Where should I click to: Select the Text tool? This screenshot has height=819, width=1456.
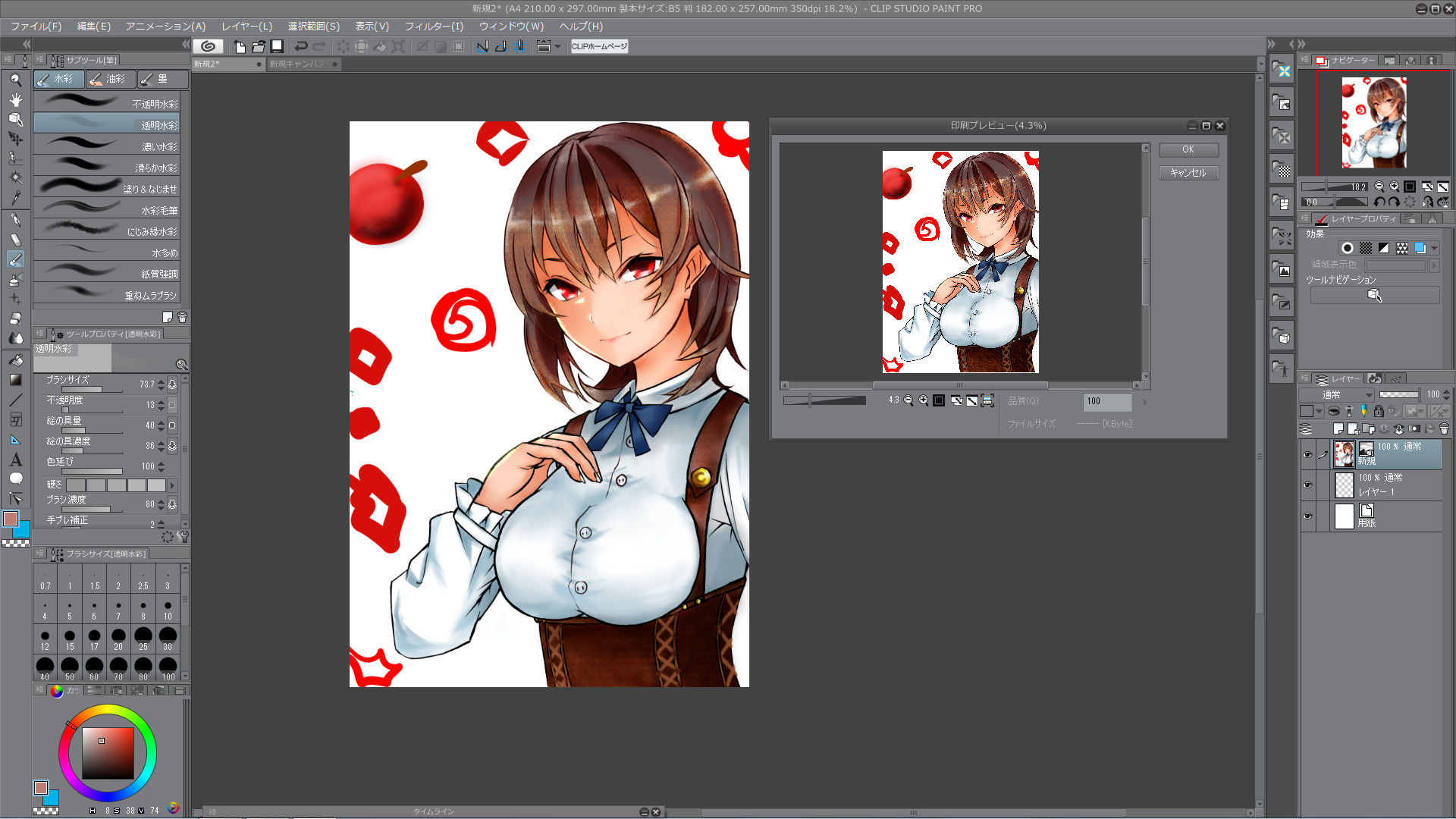(x=15, y=460)
